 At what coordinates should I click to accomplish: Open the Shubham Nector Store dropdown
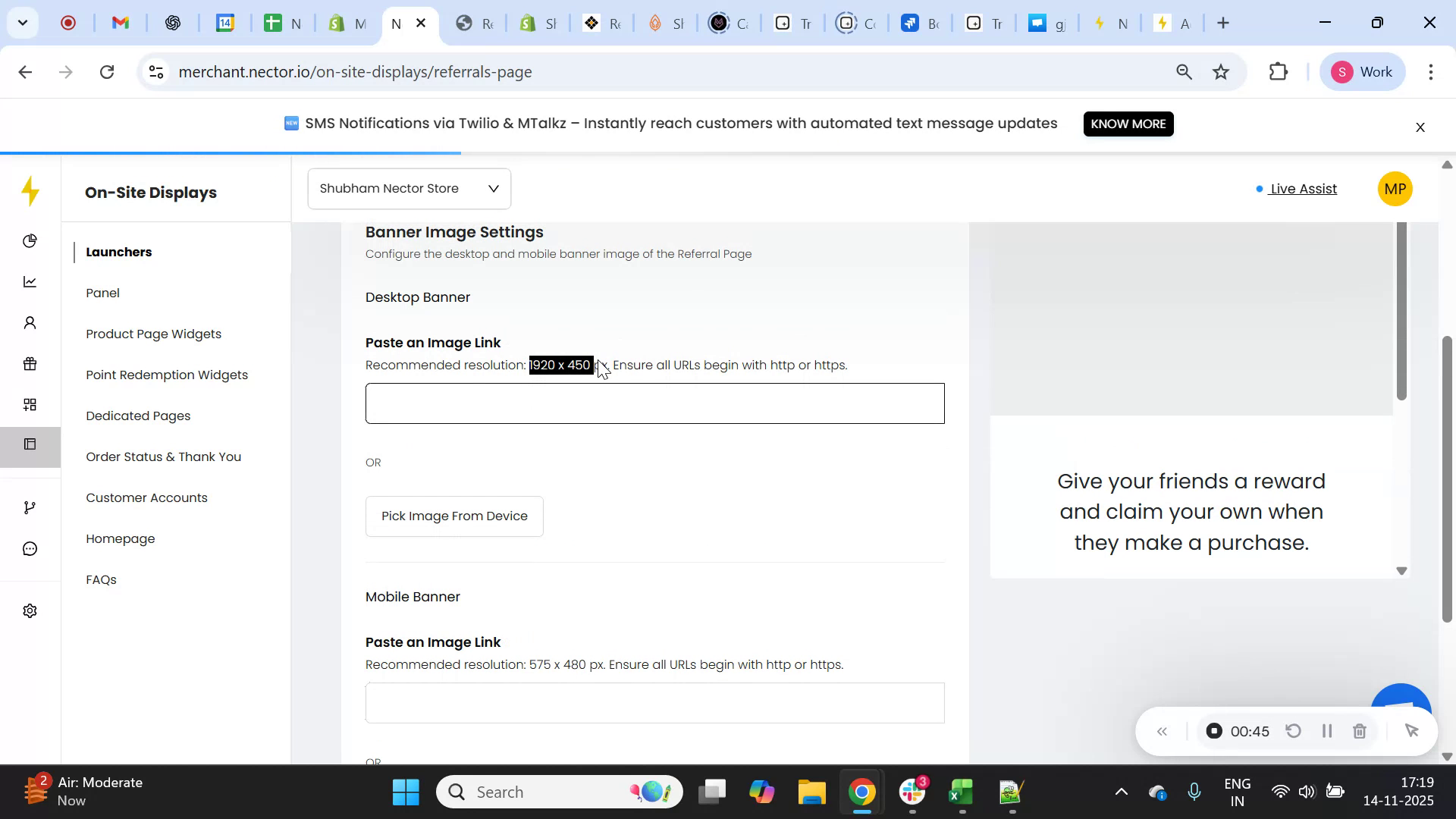408,188
